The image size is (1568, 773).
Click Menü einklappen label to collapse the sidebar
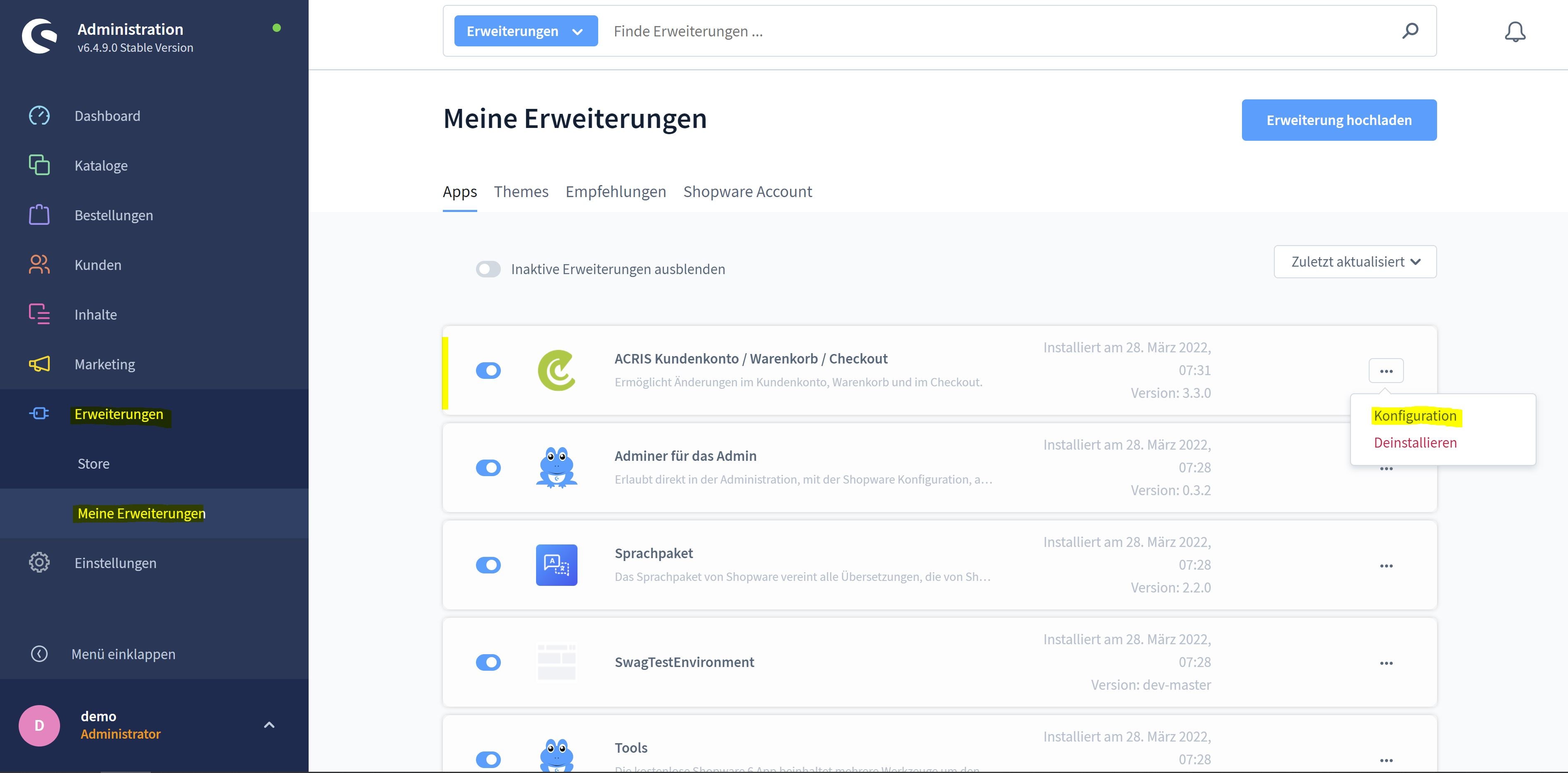click(x=123, y=654)
